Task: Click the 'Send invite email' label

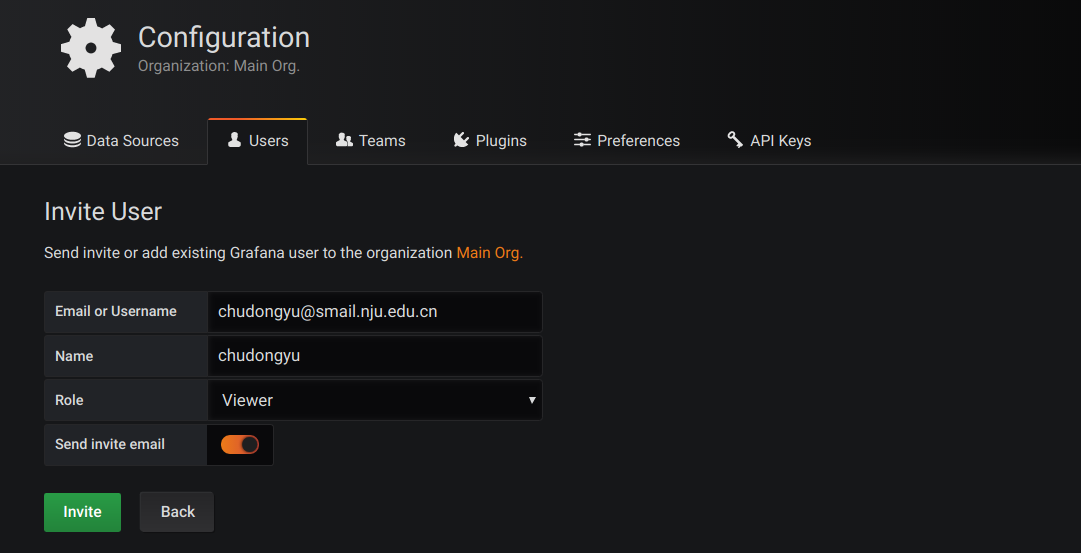Action: click(110, 445)
